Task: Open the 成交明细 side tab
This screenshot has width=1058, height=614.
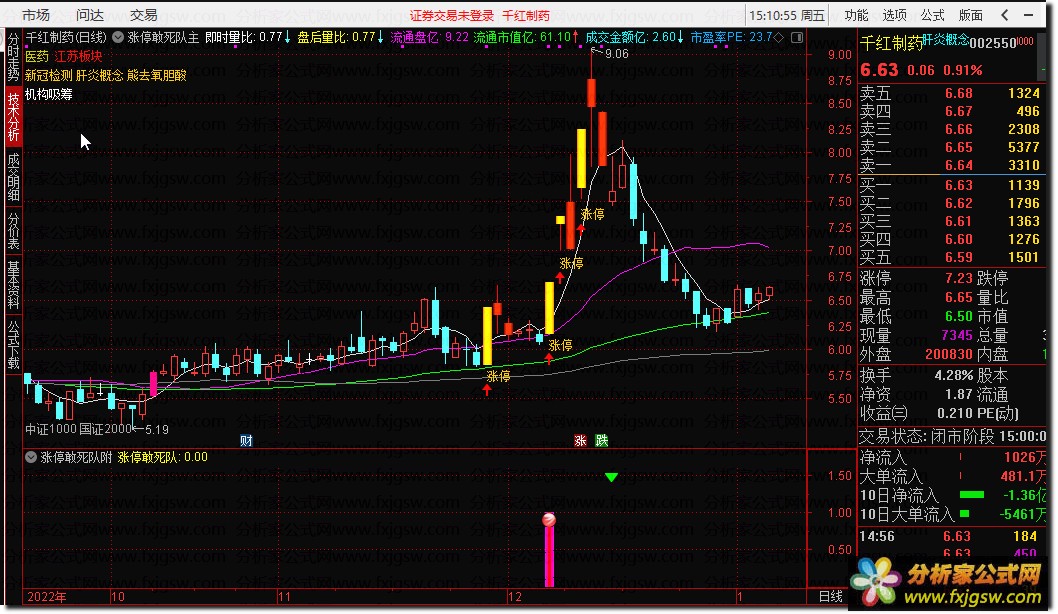Action: (x=13, y=177)
